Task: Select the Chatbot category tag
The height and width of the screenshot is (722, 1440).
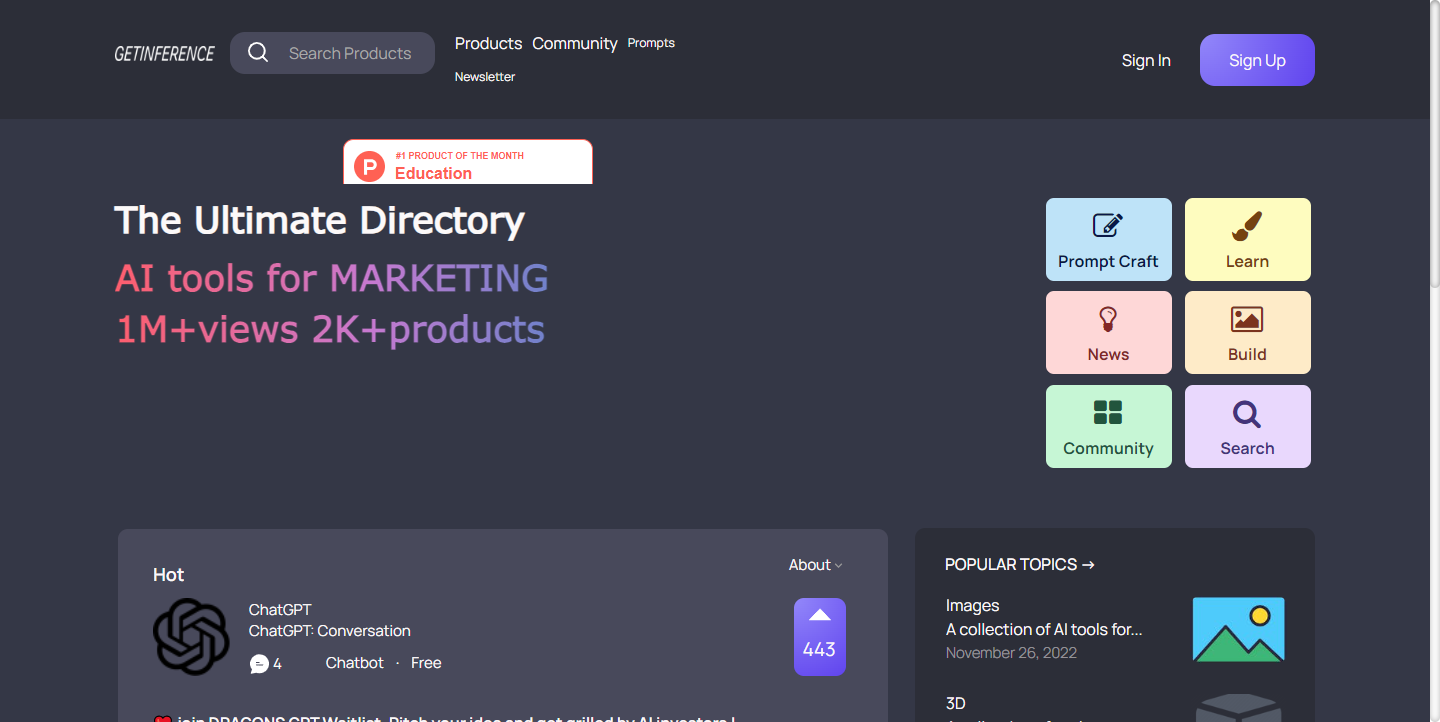Action: [x=355, y=663]
